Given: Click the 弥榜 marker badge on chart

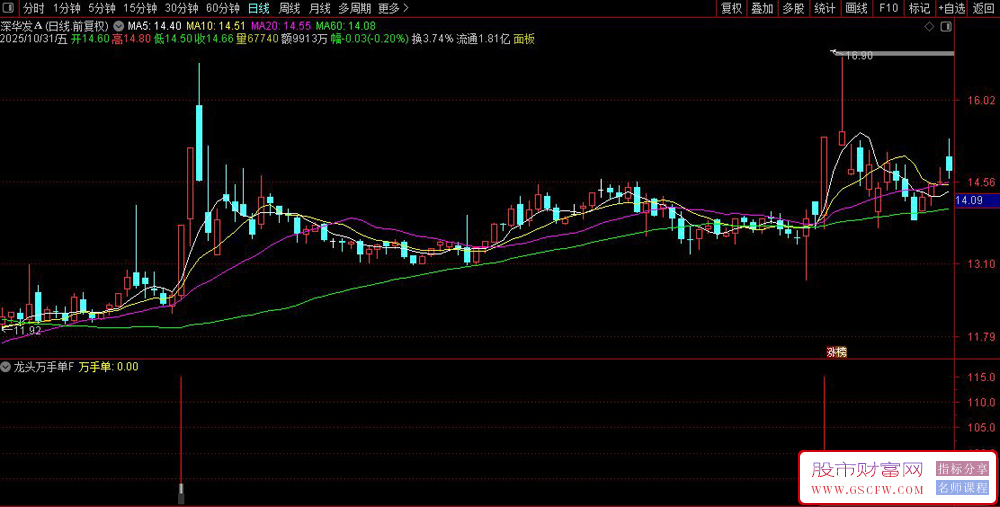Looking at the screenshot, I should [836, 351].
